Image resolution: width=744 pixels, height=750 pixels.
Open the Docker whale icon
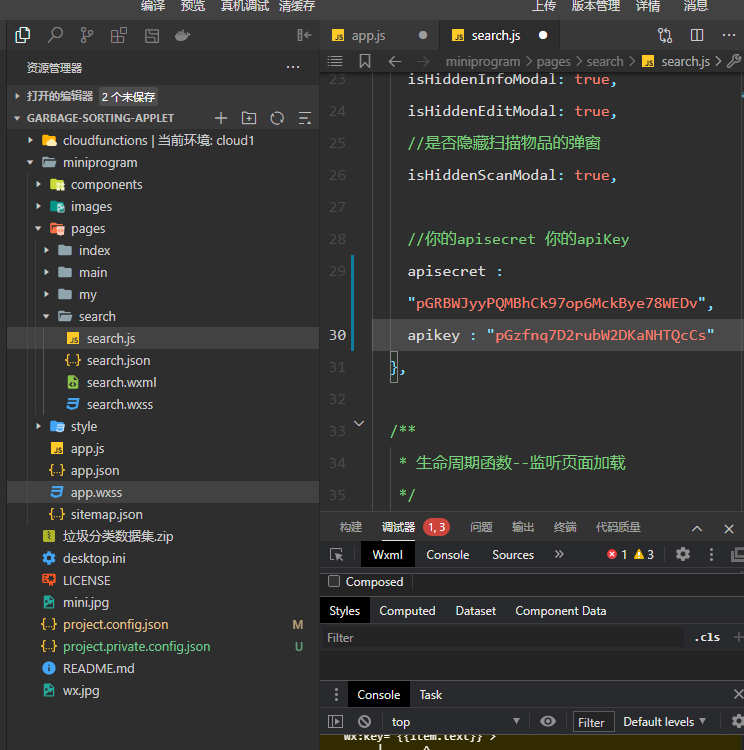[x=183, y=35]
